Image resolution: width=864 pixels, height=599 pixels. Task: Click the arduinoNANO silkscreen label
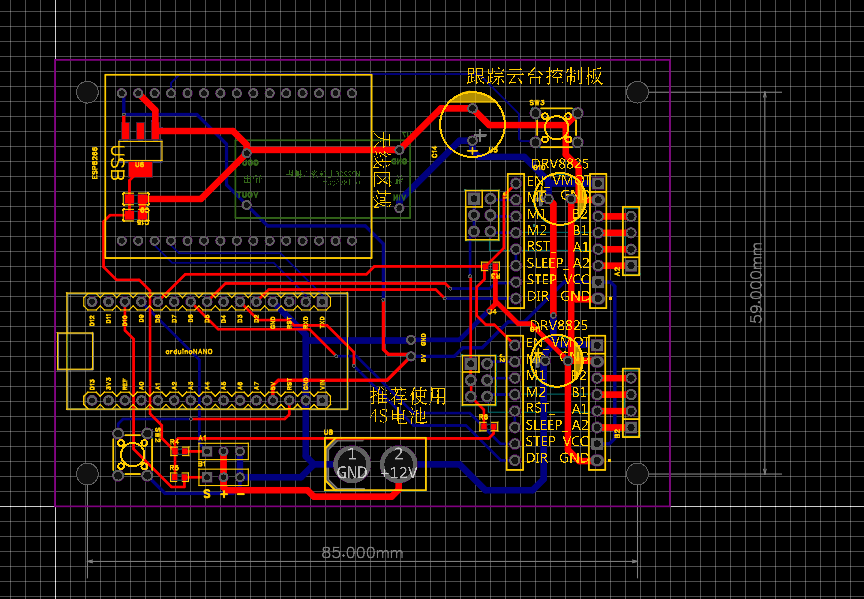point(189,351)
